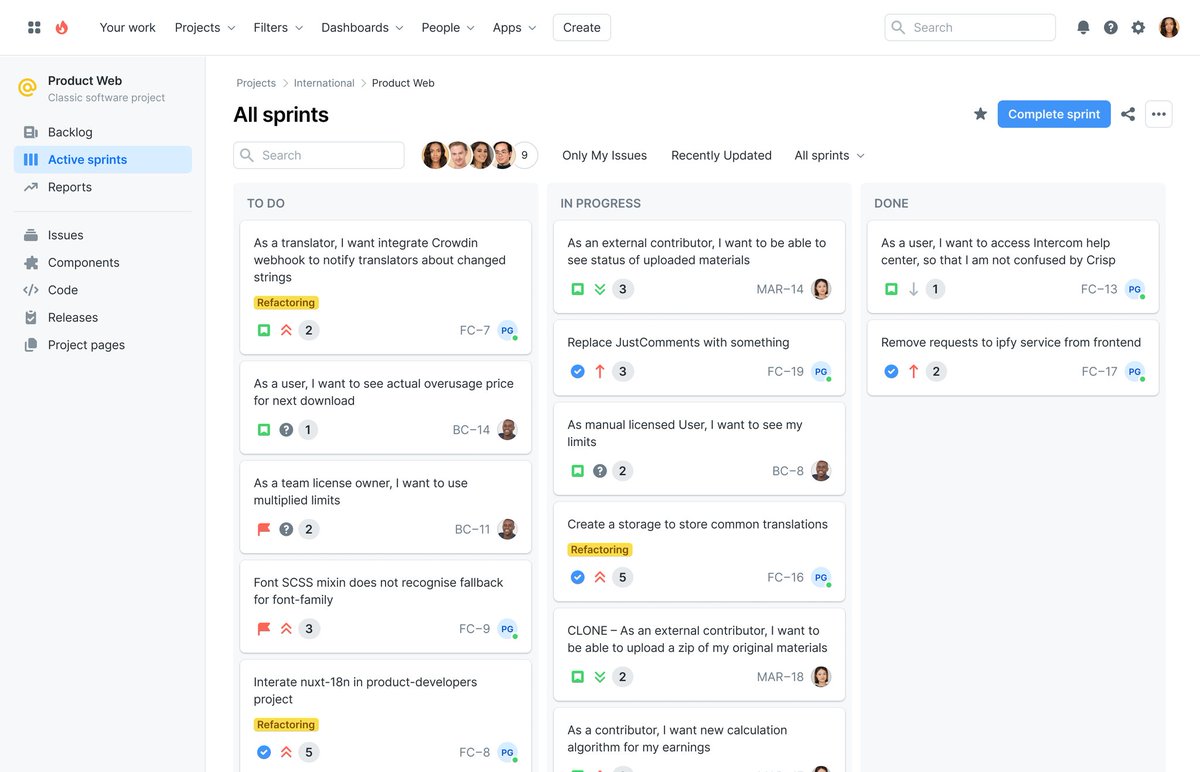The width and height of the screenshot is (1200, 772).
Task: Open the user profile avatar in top bar
Action: point(1169,28)
